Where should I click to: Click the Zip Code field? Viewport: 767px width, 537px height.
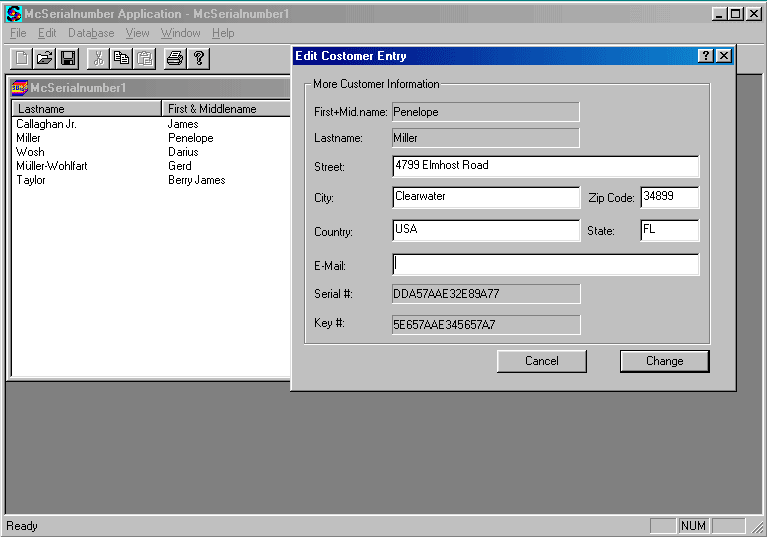tap(669, 197)
